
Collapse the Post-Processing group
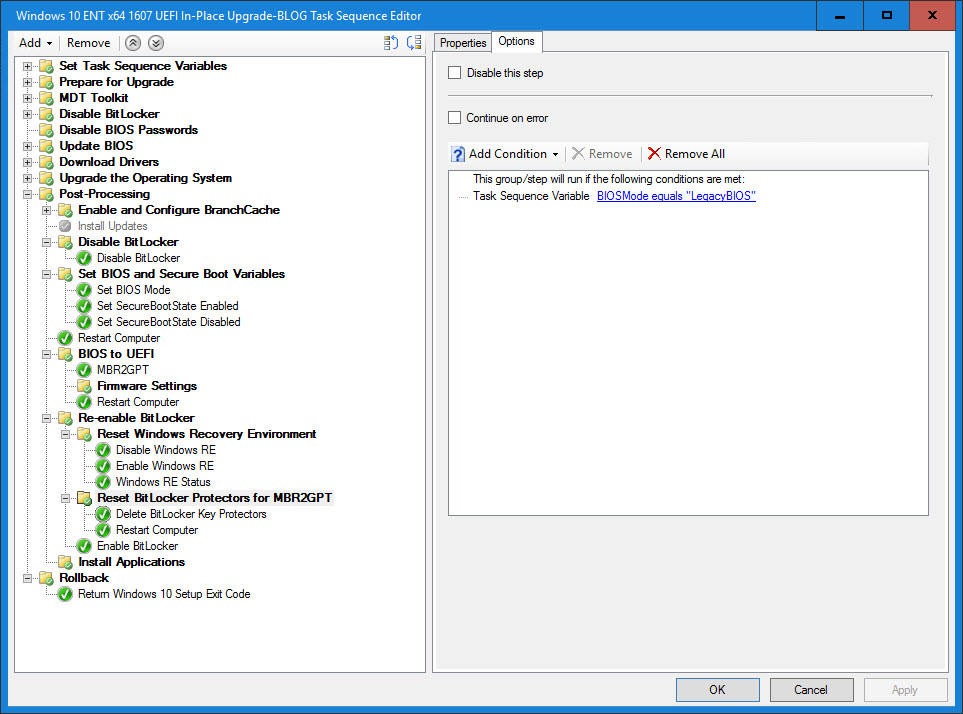pos(28,194)
